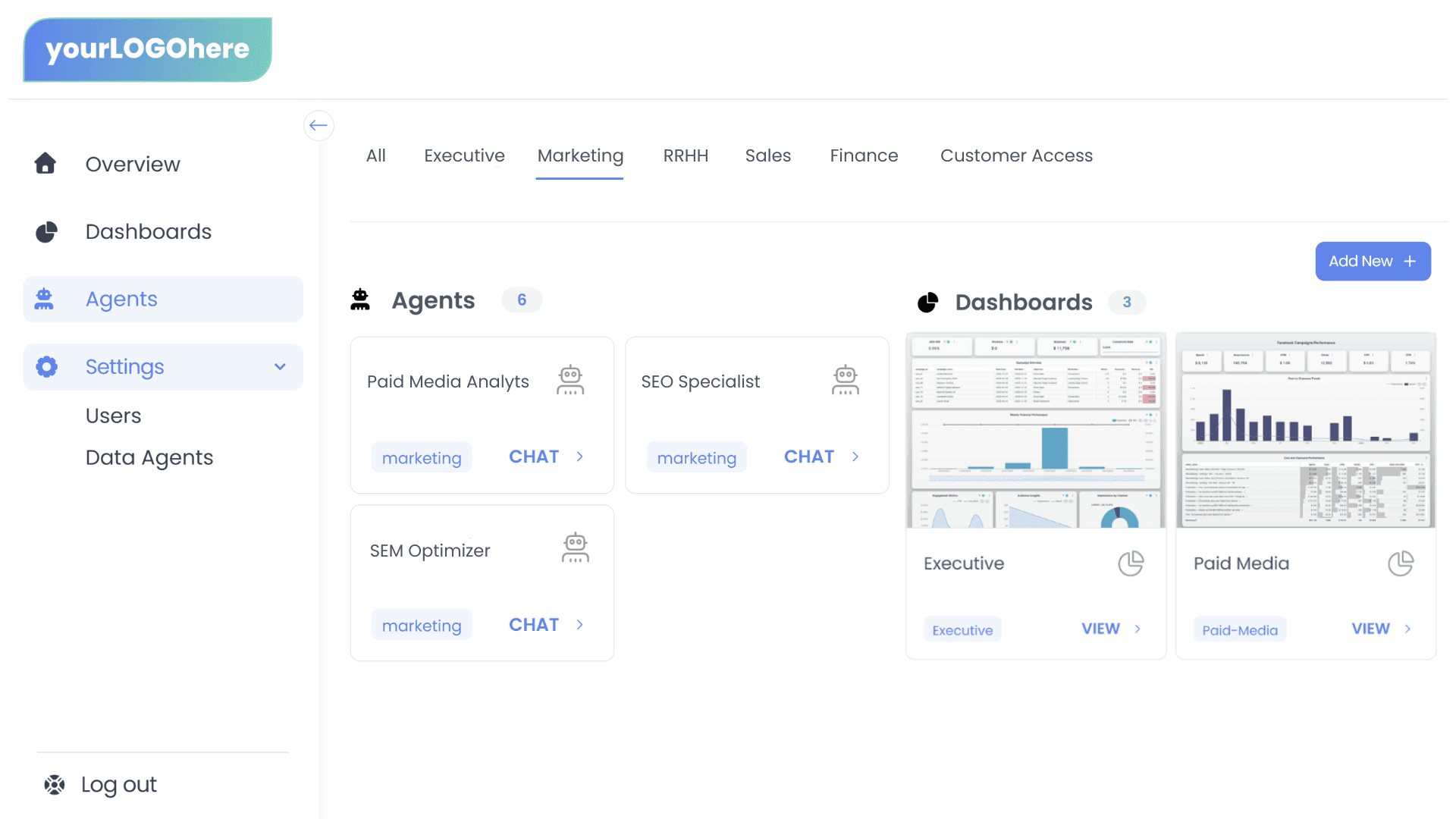Click the robot icon on SEO Specialist card
Viewport: 1456px width, 819px height.
pyautogui.click(x=845, y=381)
